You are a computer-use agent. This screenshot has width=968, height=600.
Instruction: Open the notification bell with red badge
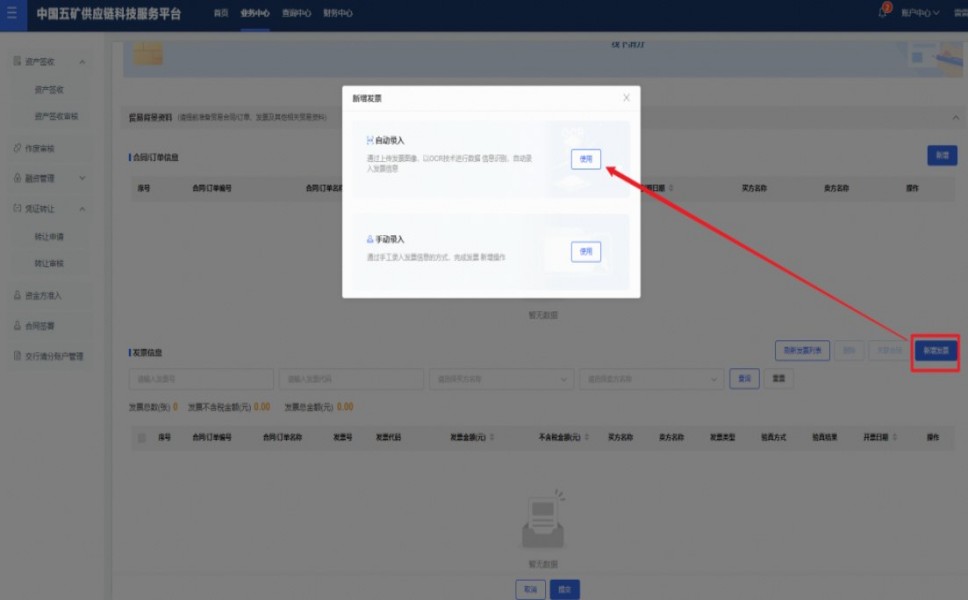(883, 13)
